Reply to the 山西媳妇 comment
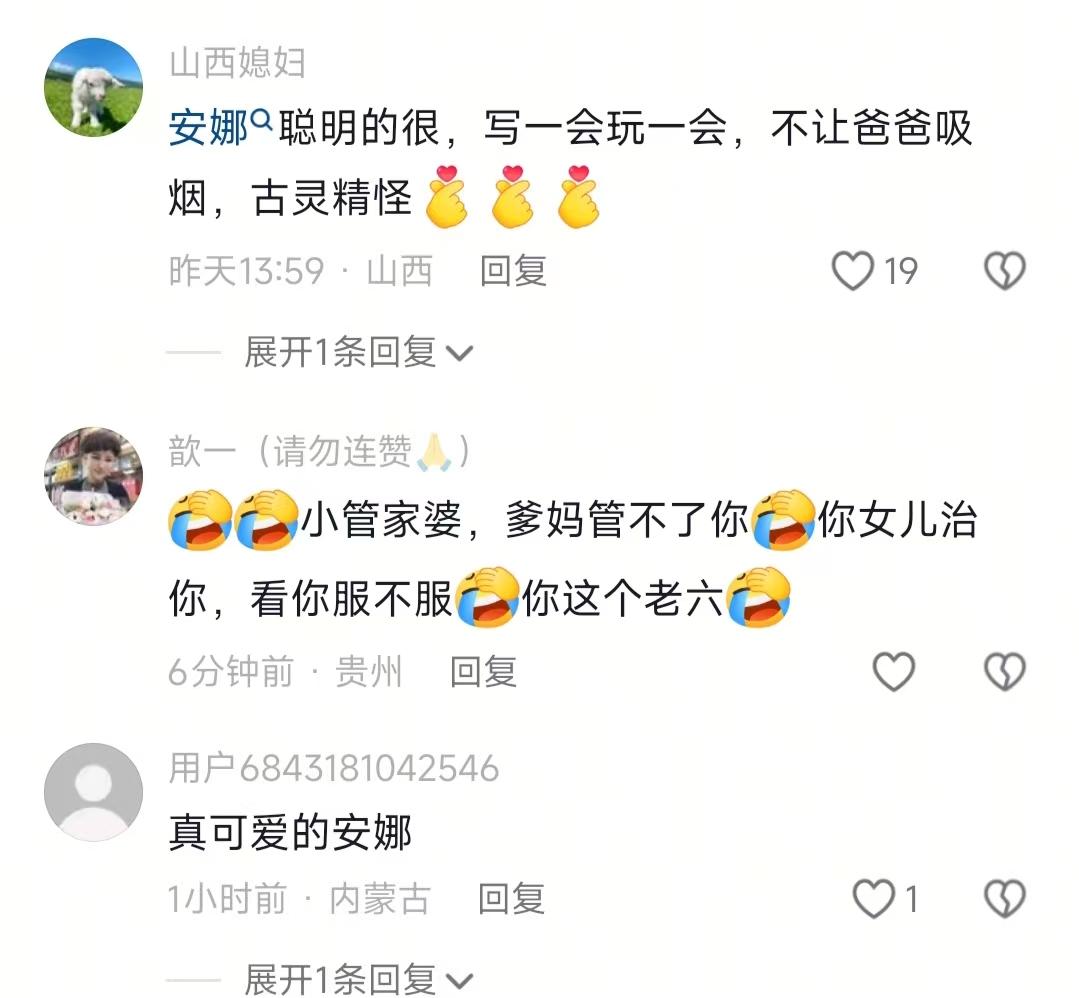This screenshot has height=998, width=1079. (x=513, y=270)
